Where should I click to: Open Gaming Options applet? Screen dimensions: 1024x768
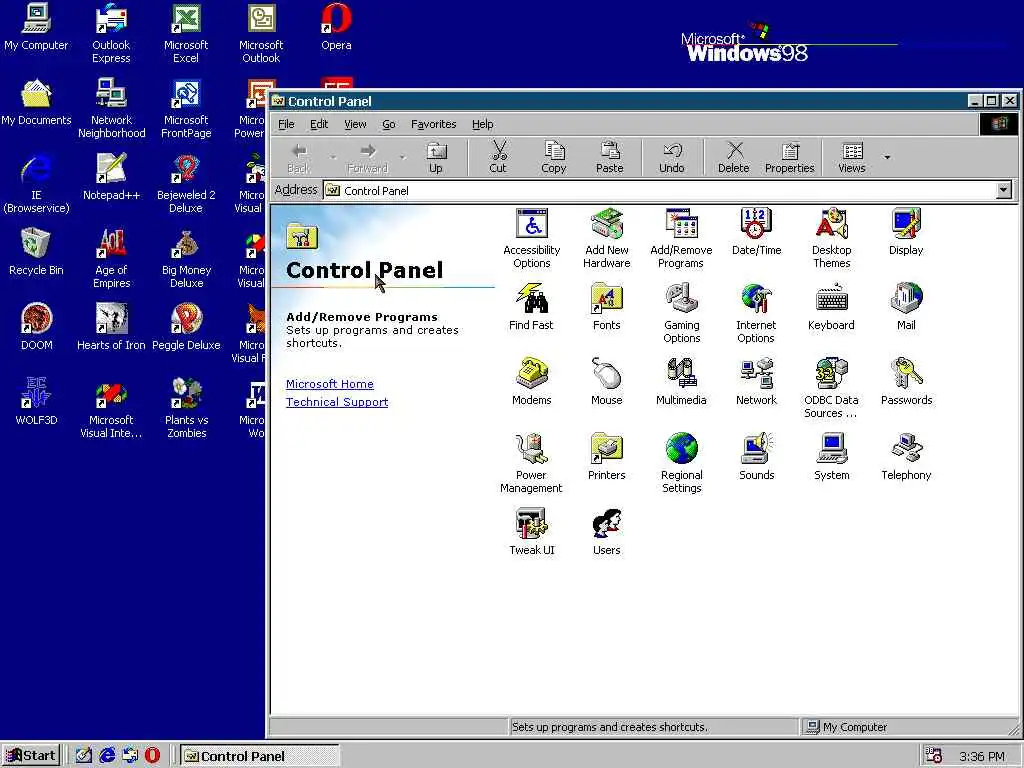pyautogui.click(x=681, y=313)
